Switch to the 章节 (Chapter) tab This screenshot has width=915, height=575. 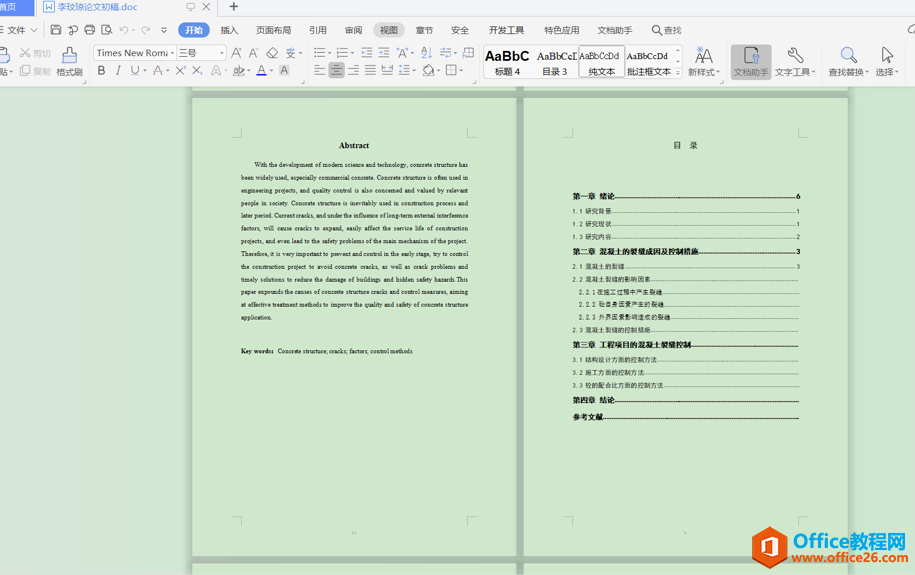[x=424, y=30]
